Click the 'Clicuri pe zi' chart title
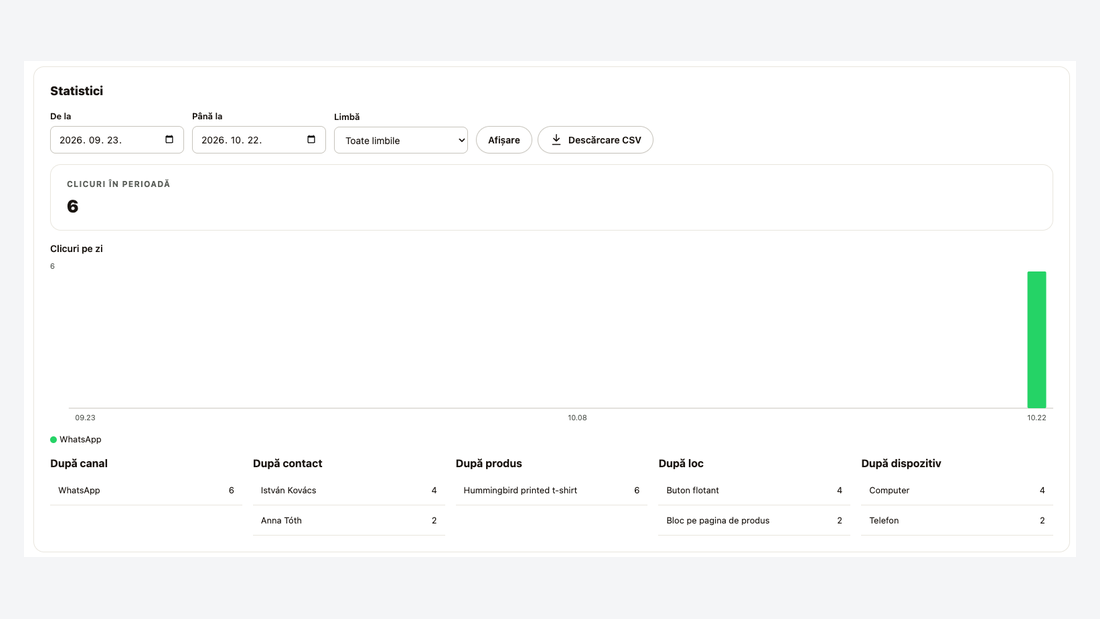Screen dimensions: 1100x619 click(x=76, y=248)
